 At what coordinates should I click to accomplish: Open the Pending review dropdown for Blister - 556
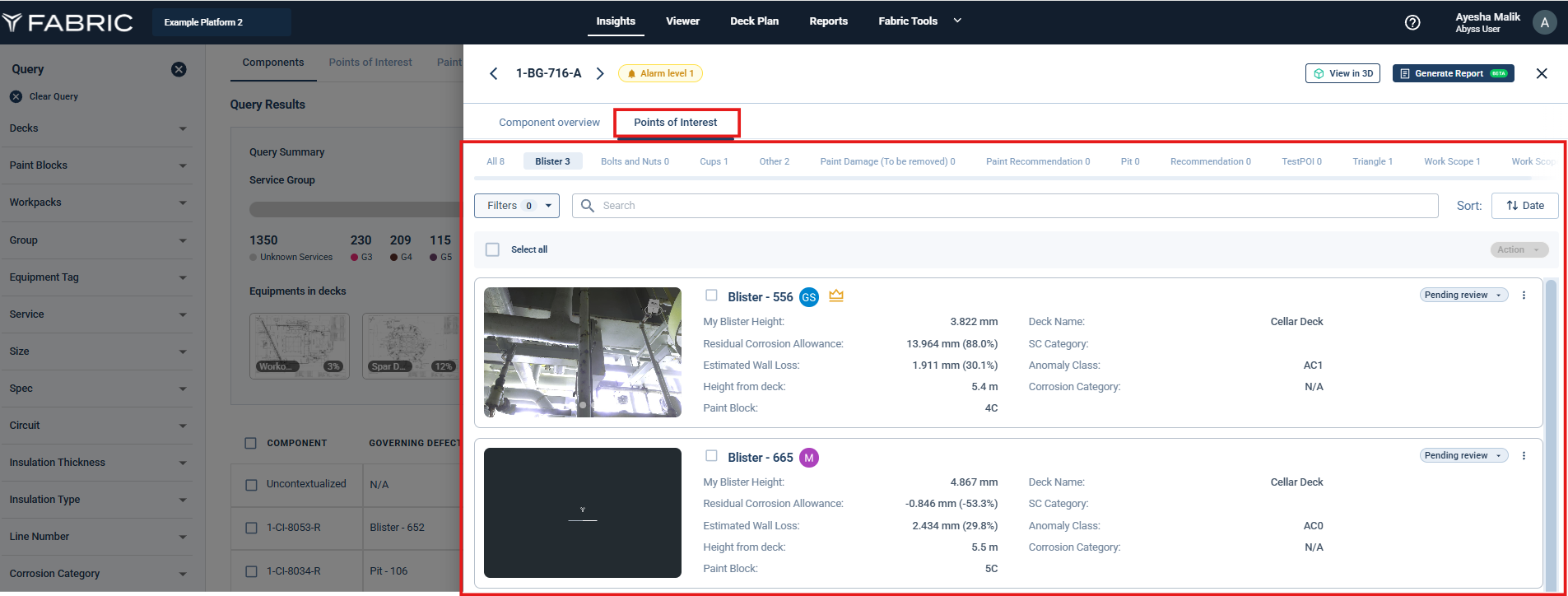pyautogui.click(x=1463, y=295)
